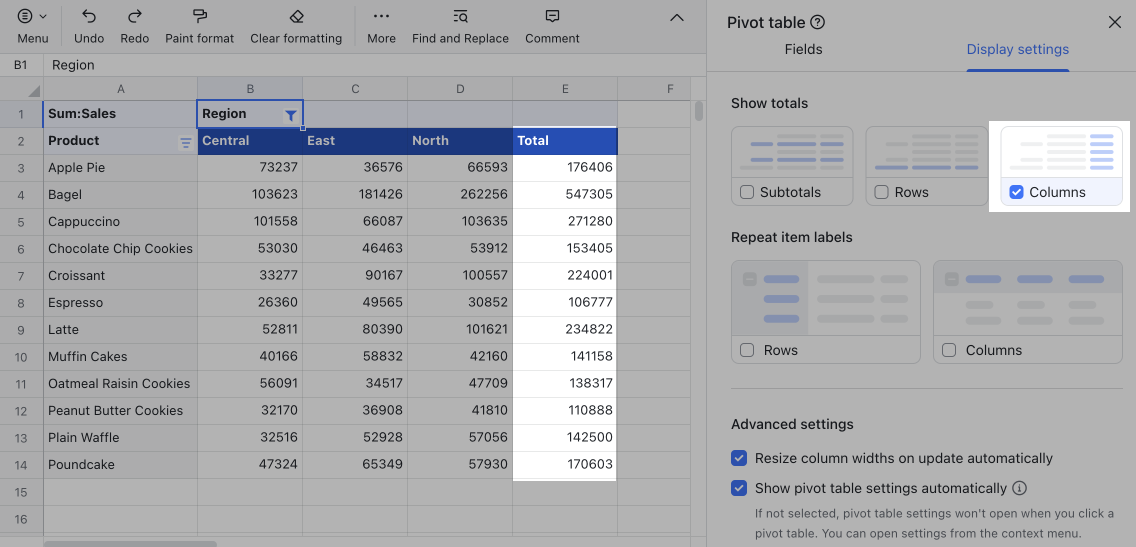Collapse the toolbar with the chevron

pos(677,18)
